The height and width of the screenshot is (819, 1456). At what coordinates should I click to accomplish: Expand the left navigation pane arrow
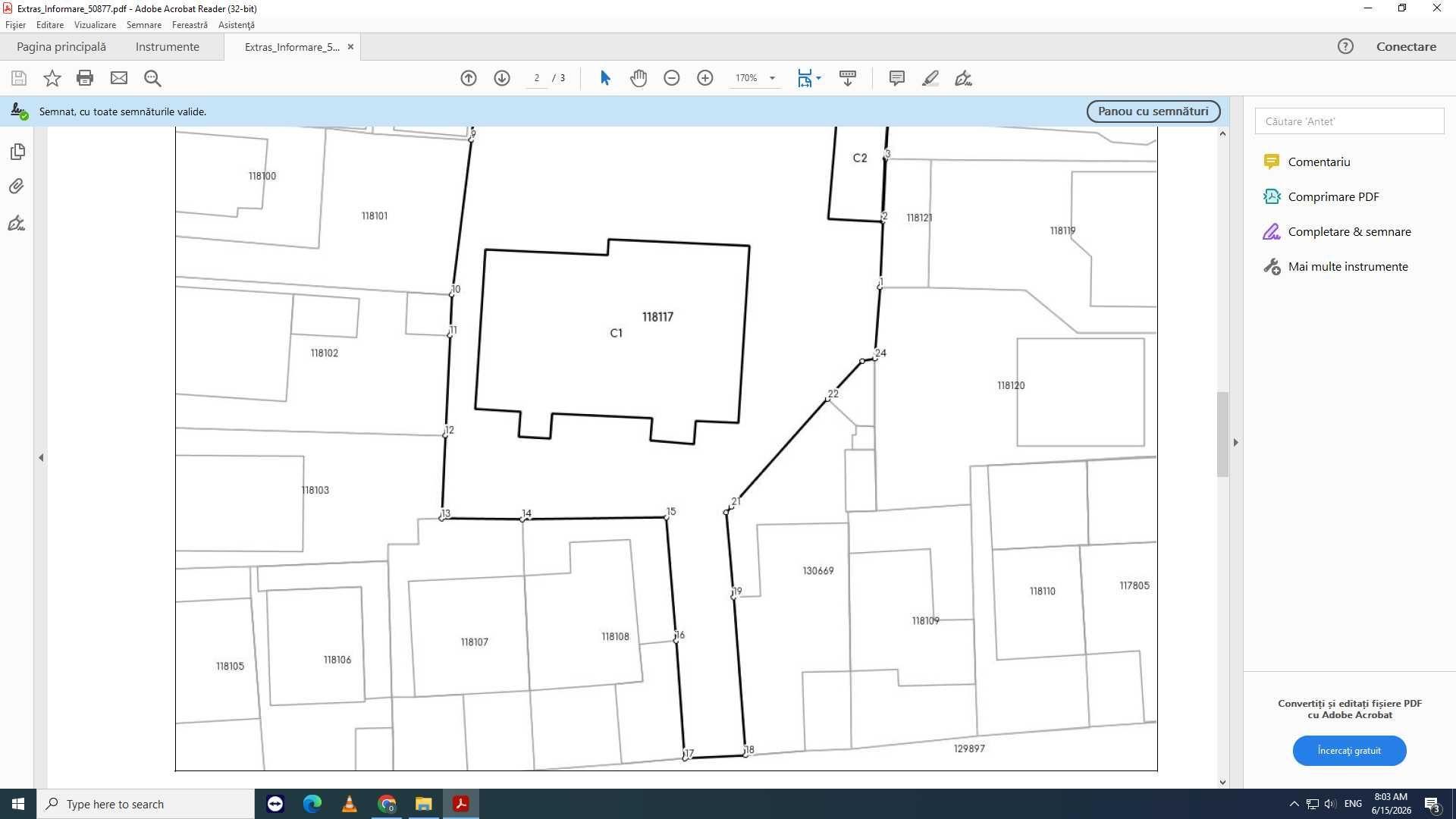[x=41, y=457]
